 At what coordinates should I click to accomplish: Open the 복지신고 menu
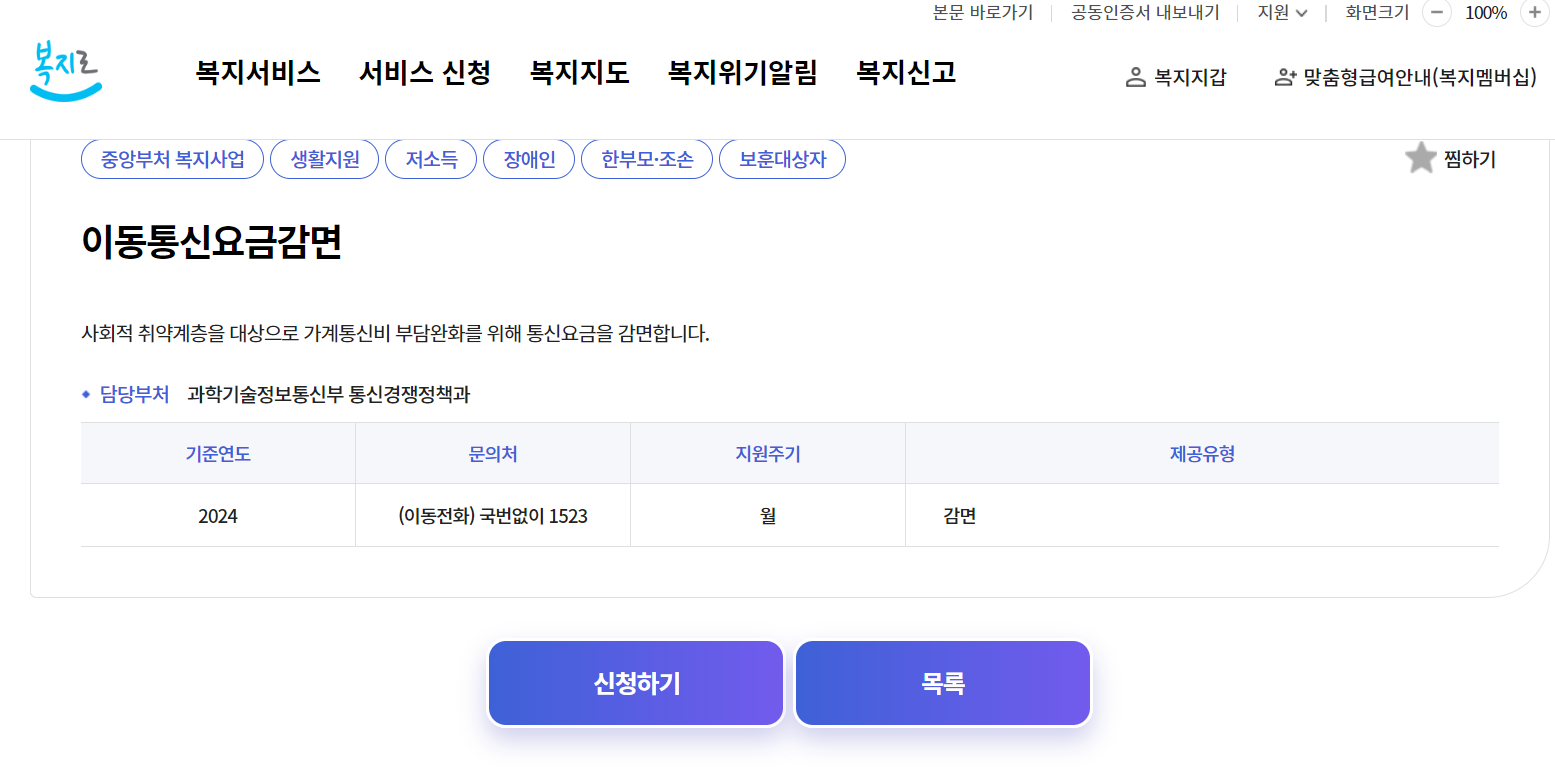point(904,72)
